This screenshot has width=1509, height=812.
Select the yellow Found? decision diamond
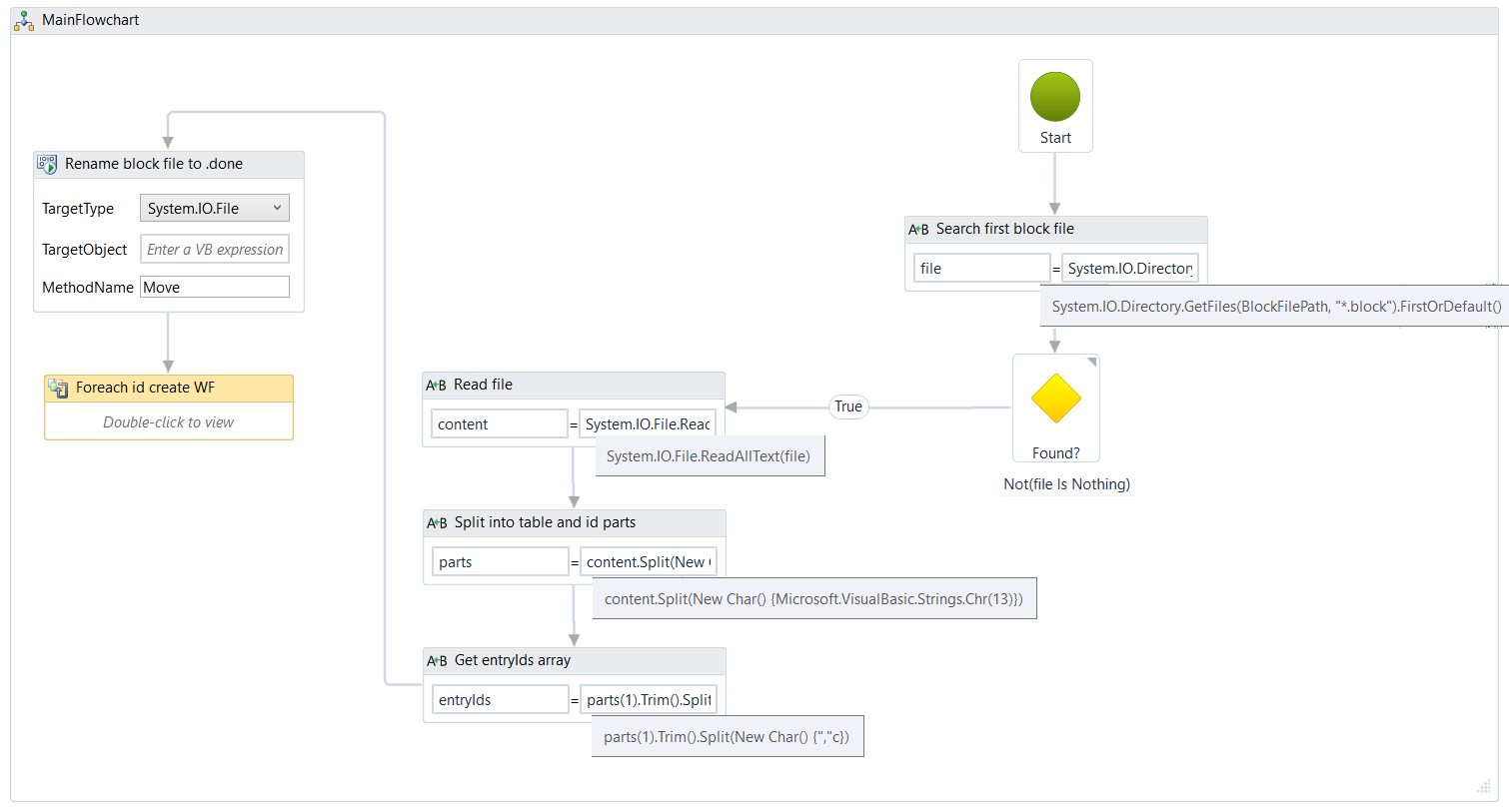click(x=1056, y=399)
